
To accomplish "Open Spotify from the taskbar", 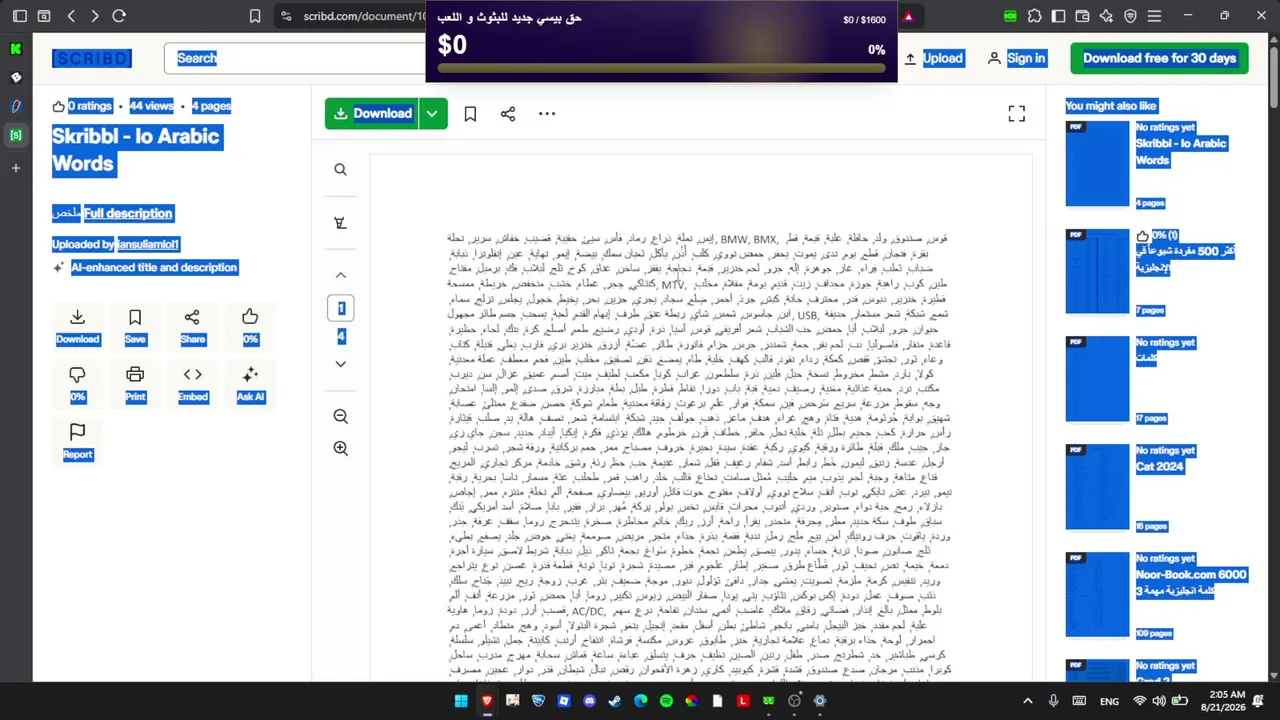I will click(666, 701).
